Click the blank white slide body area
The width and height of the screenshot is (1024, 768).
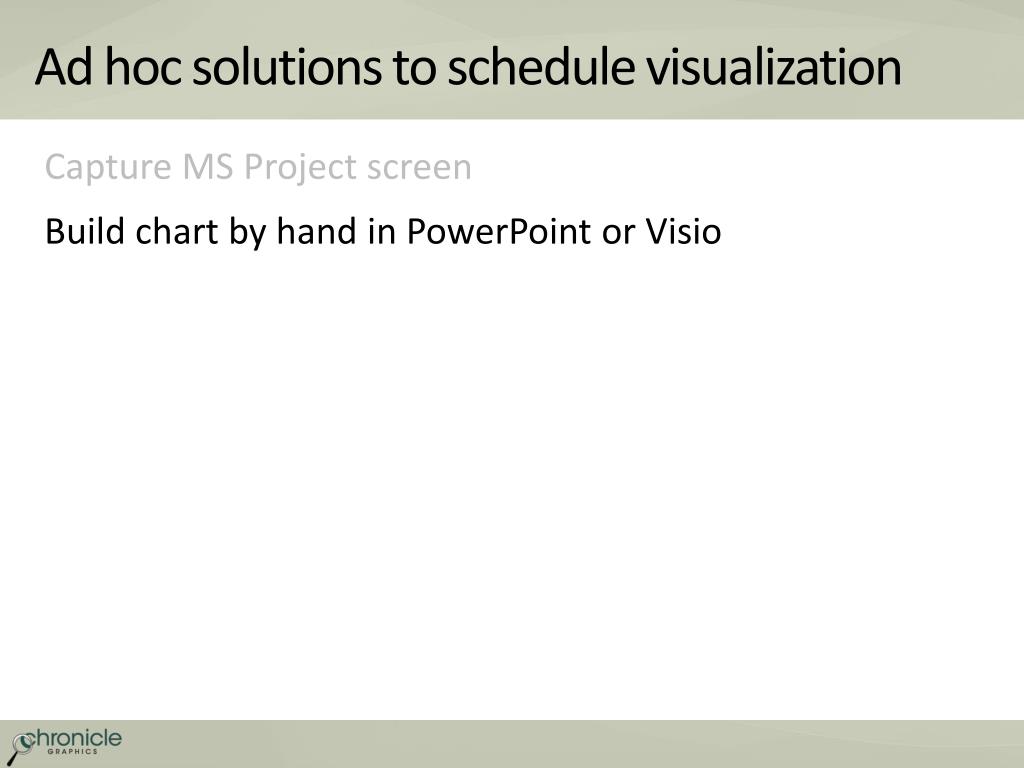click(x=512, y=483)
